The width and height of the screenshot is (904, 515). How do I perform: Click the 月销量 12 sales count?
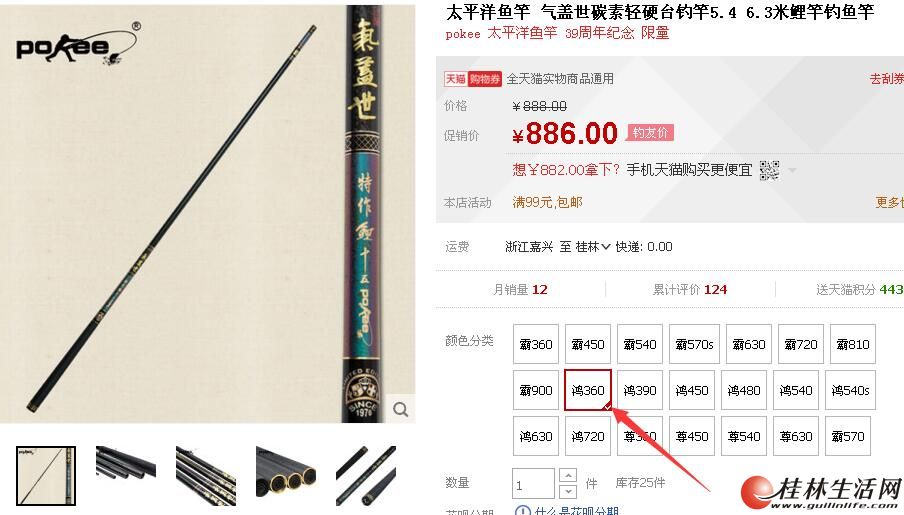click(x=520, y=290)
